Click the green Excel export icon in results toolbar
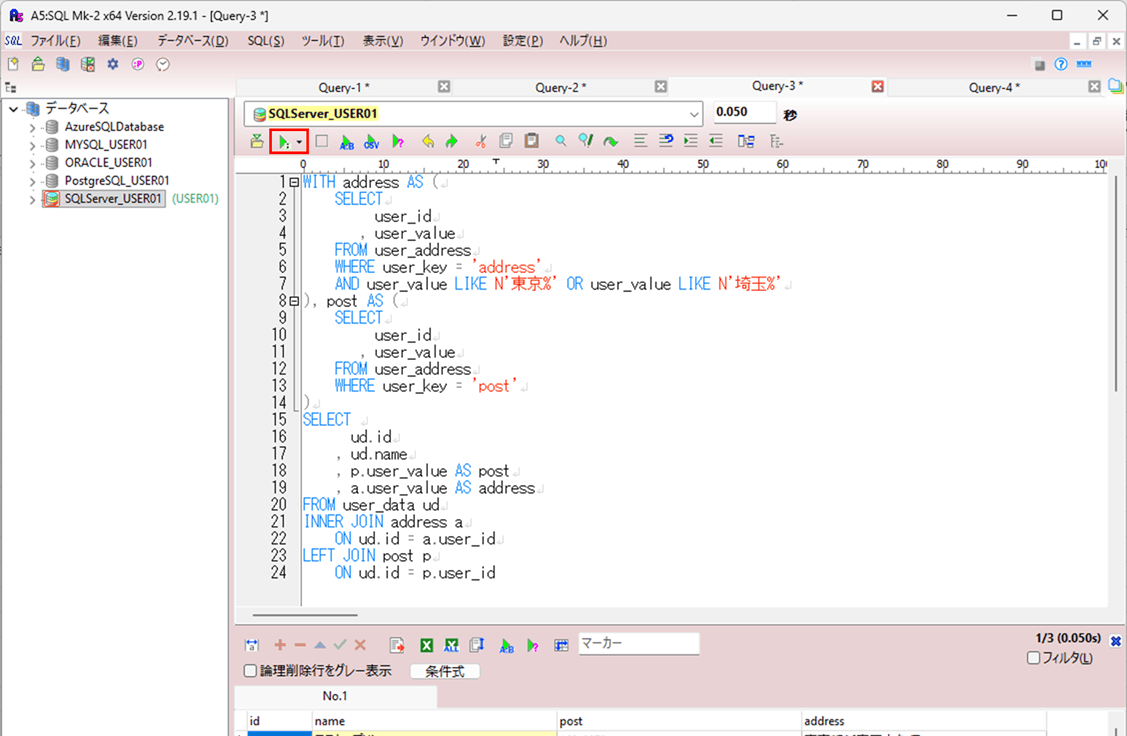 [x=426, y=645]
